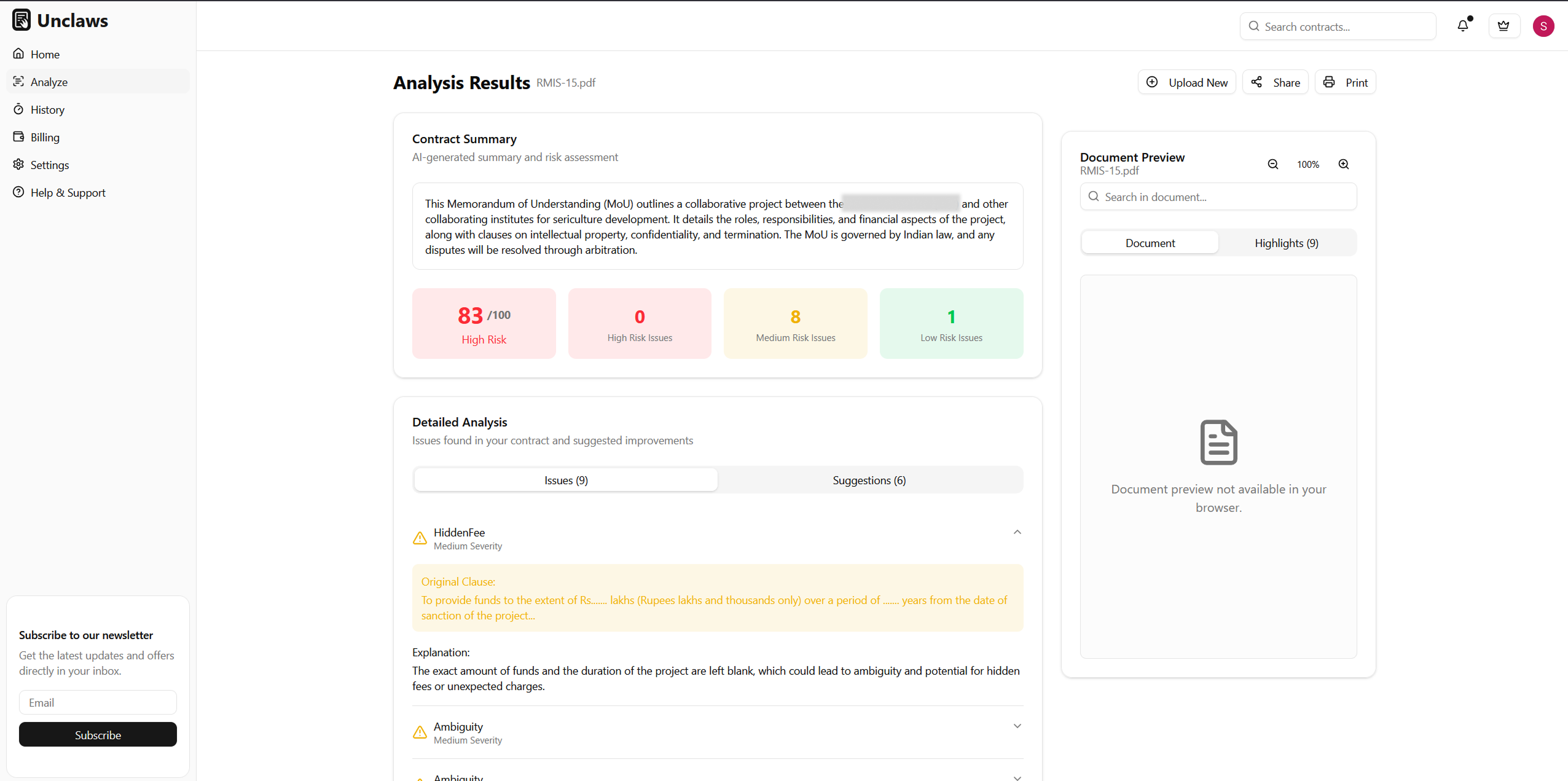
Task: Click the Share button
Action: [1275, 82]
